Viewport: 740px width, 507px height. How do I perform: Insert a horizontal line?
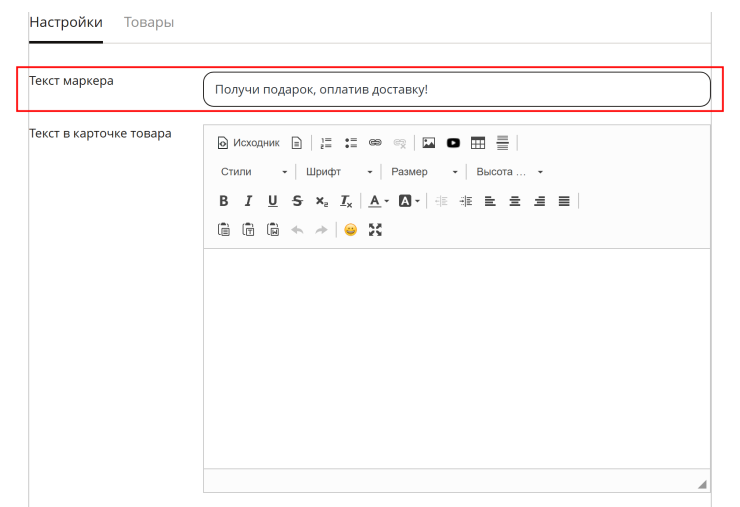point(502,143)
